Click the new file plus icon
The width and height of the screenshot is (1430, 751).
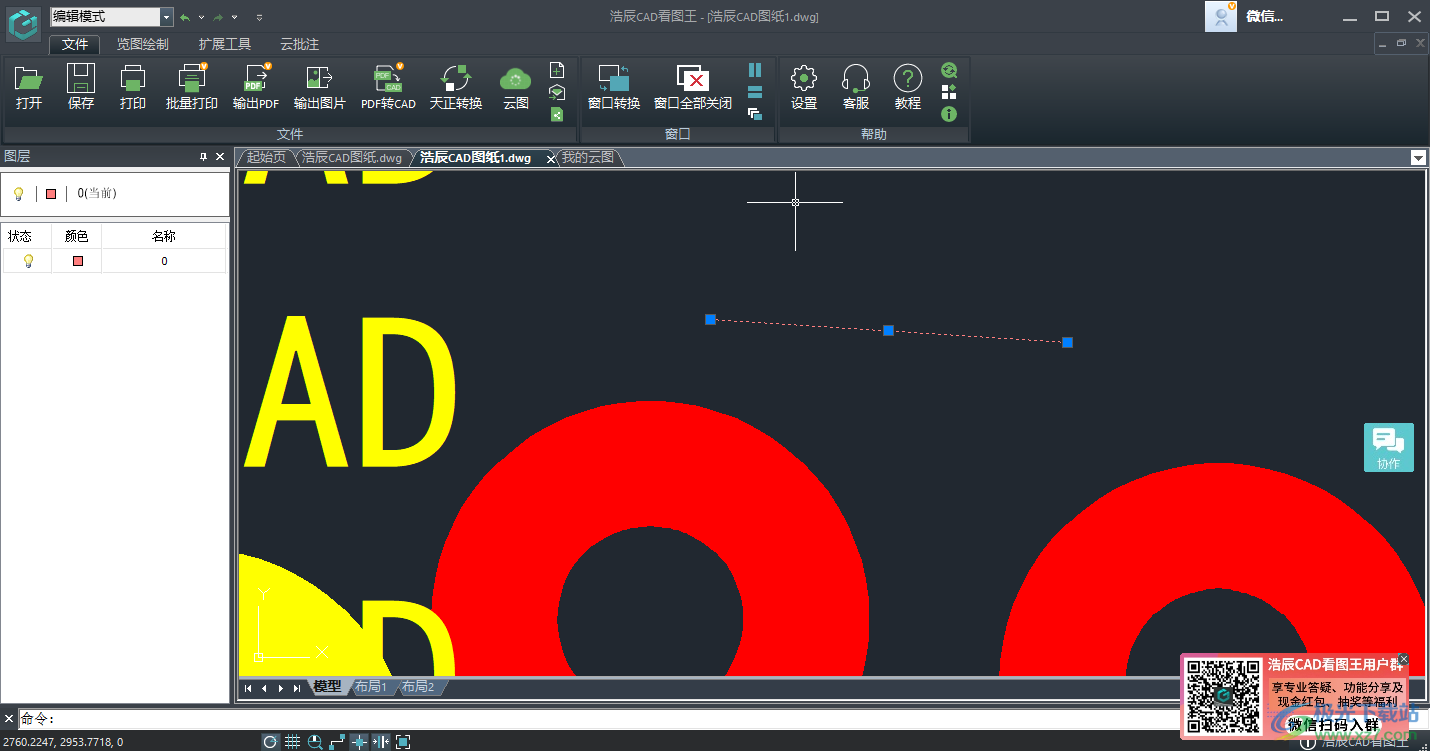pyautogui.click(x=557, y=70)
